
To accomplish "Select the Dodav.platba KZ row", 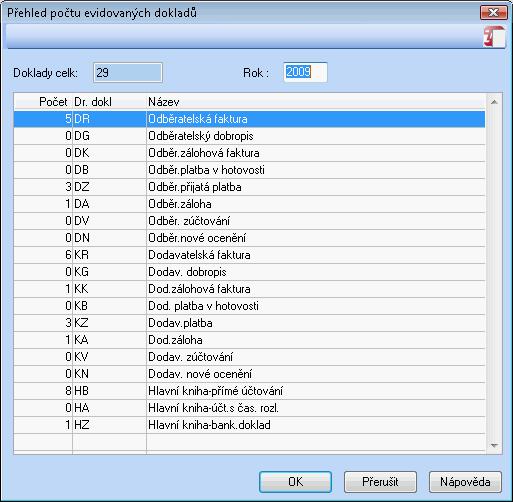I will 249,323.
